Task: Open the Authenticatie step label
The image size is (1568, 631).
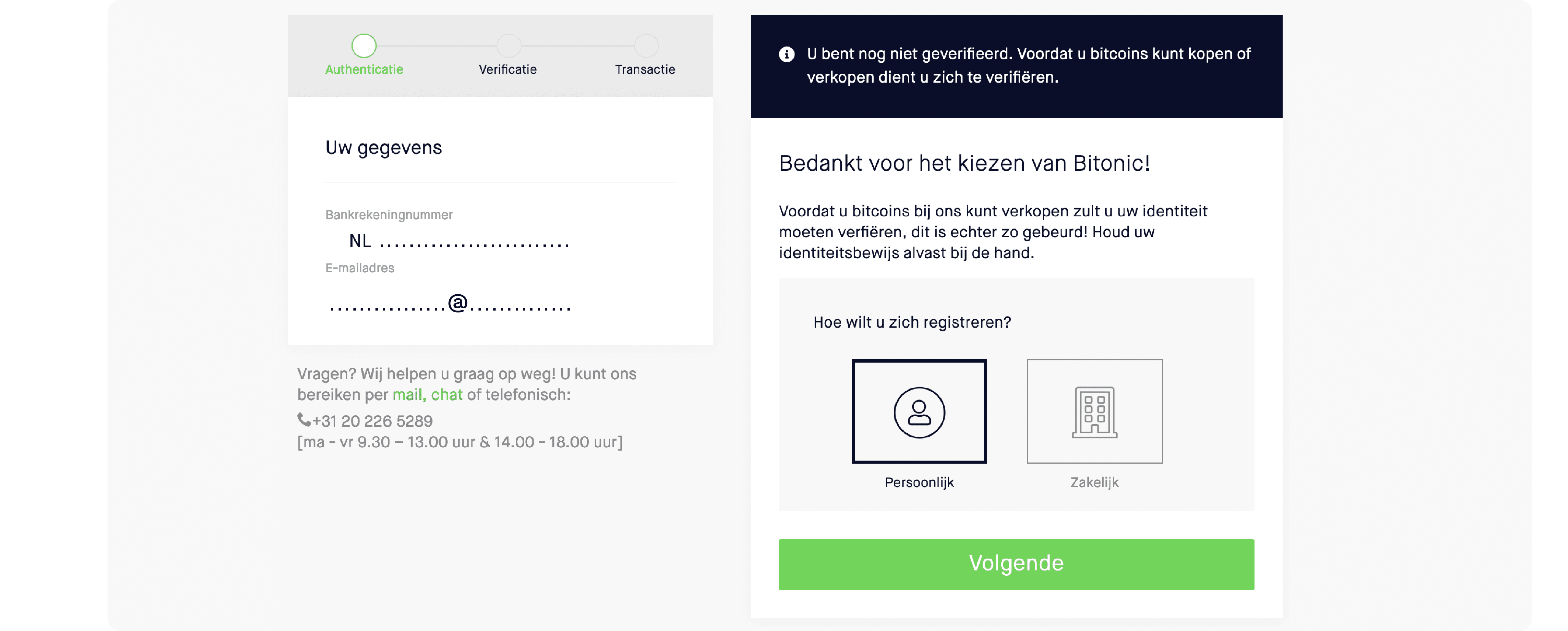Action: (x=364, y=69)
